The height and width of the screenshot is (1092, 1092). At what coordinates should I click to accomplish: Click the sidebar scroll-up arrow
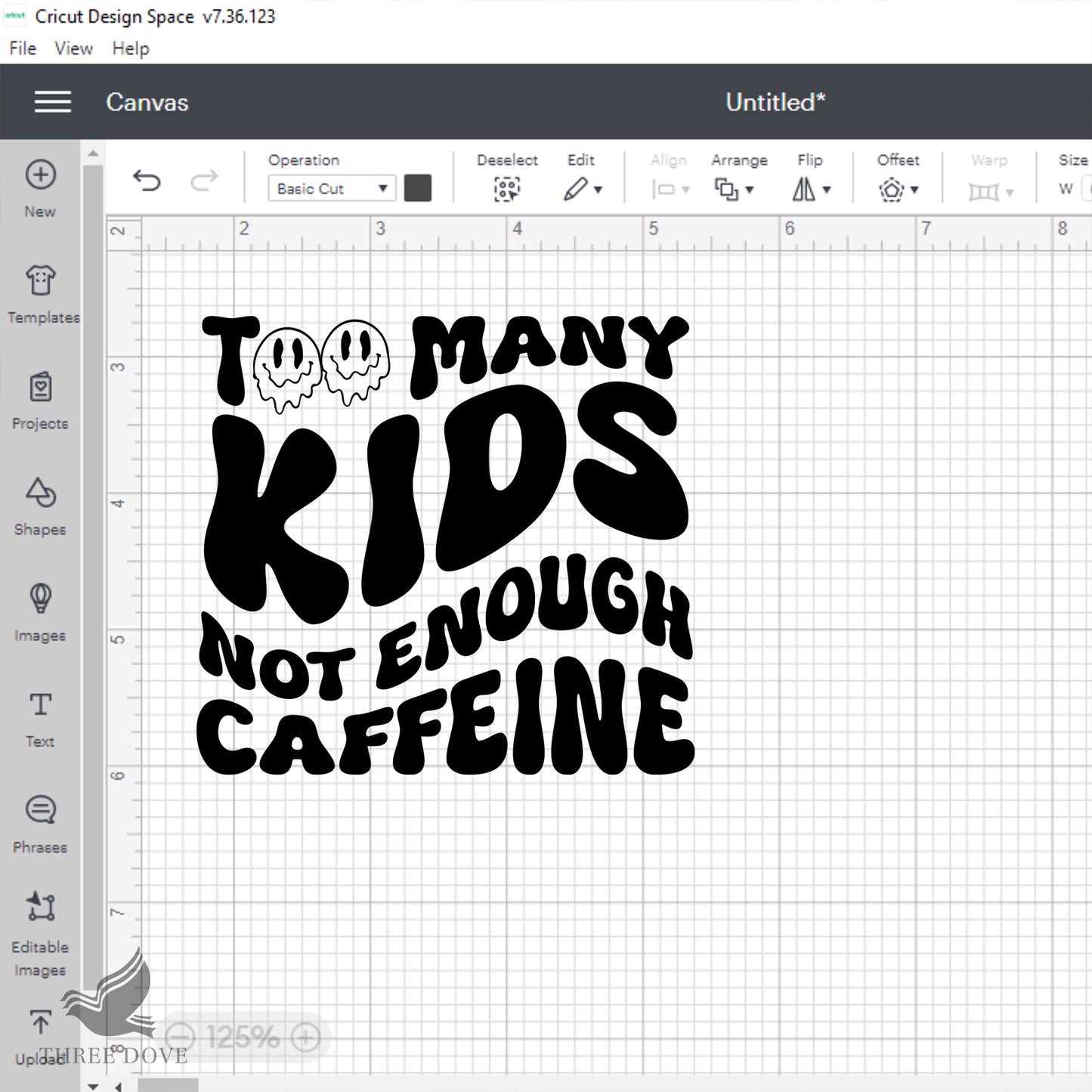click(x=92, y=153)
